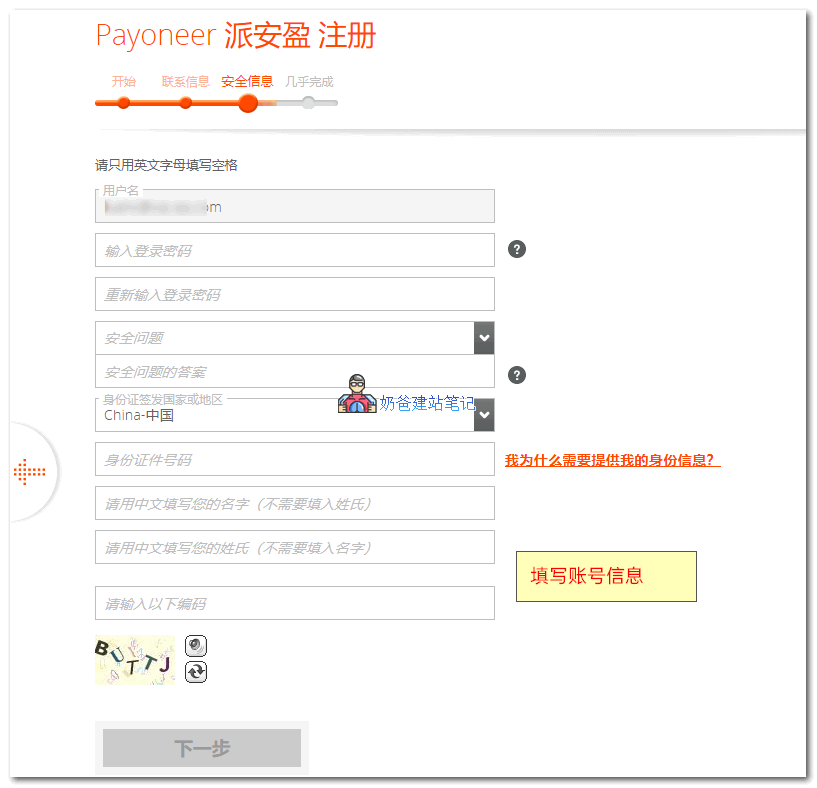This screenshot has height=788, width=817.
Task: Play the audio captcha speaker icon
Action: (x=196, y=646)
